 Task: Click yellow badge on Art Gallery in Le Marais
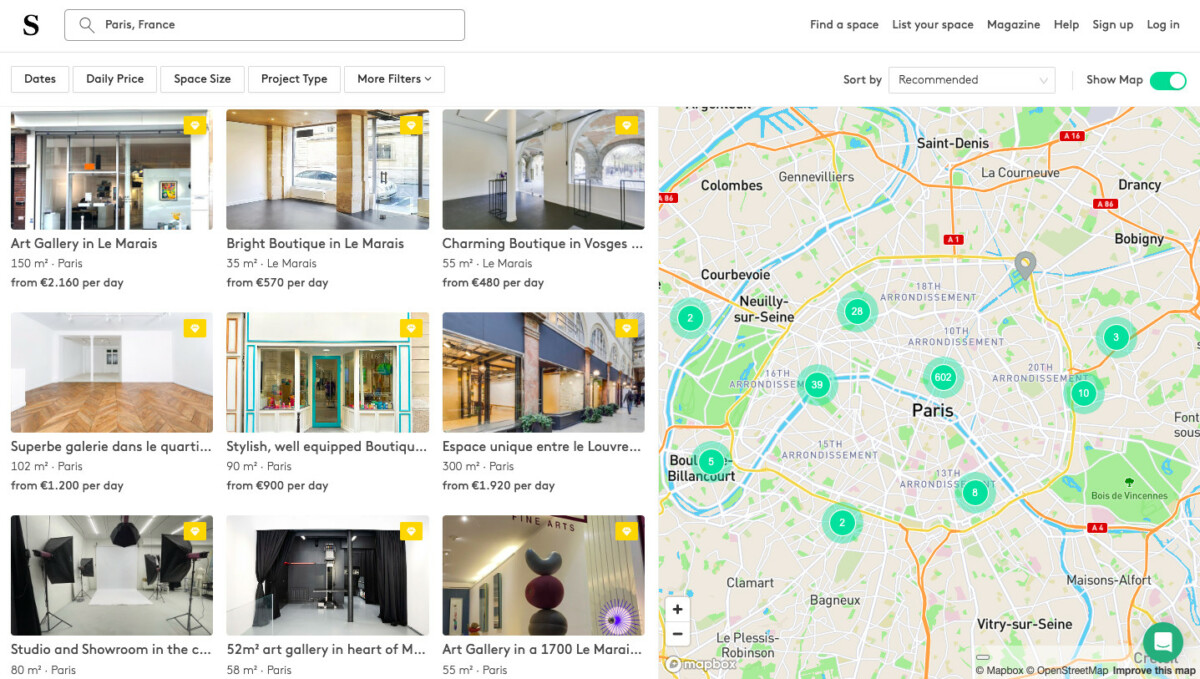click(195, 125)
